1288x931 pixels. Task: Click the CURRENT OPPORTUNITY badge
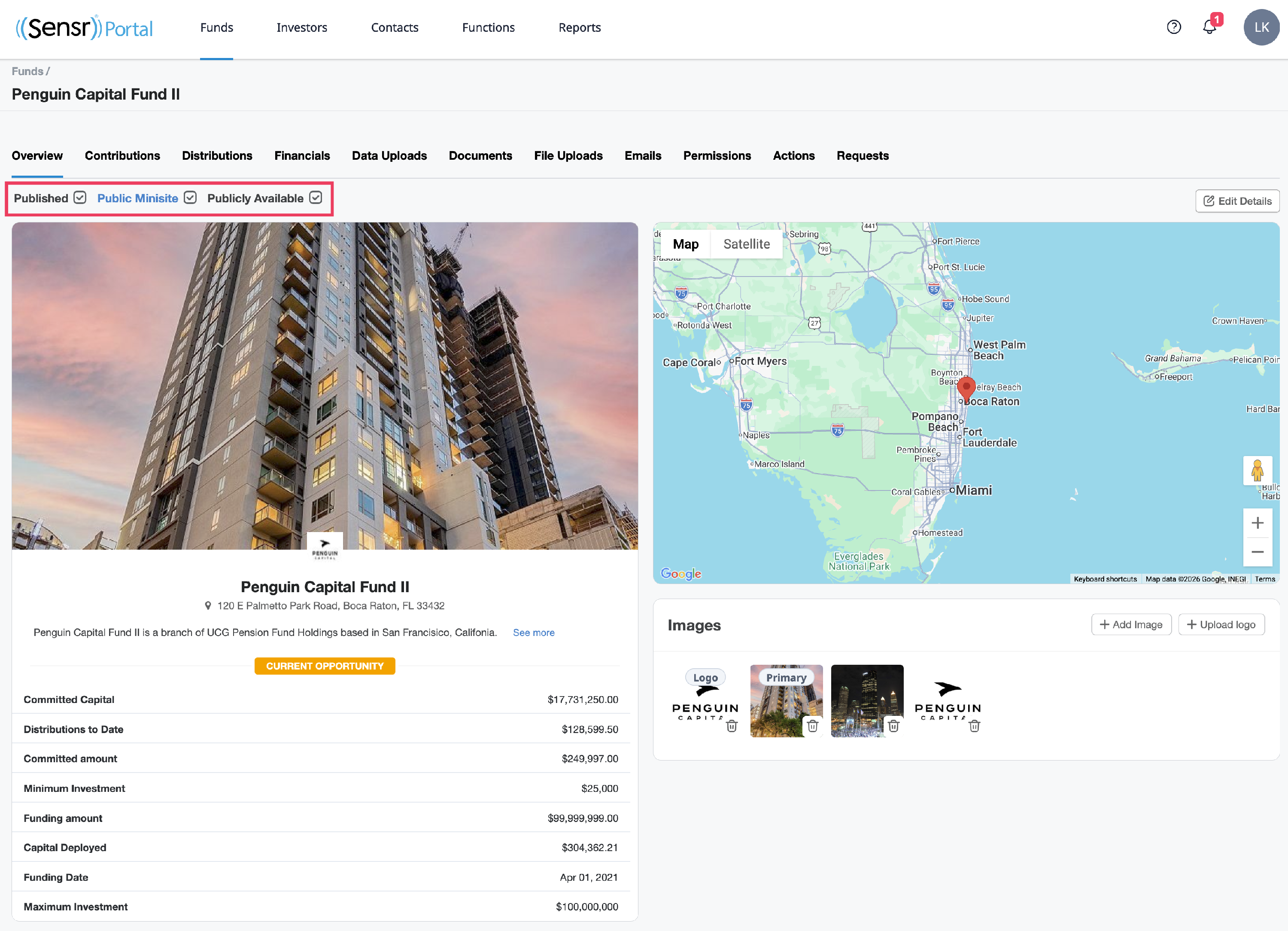point(324,666)
